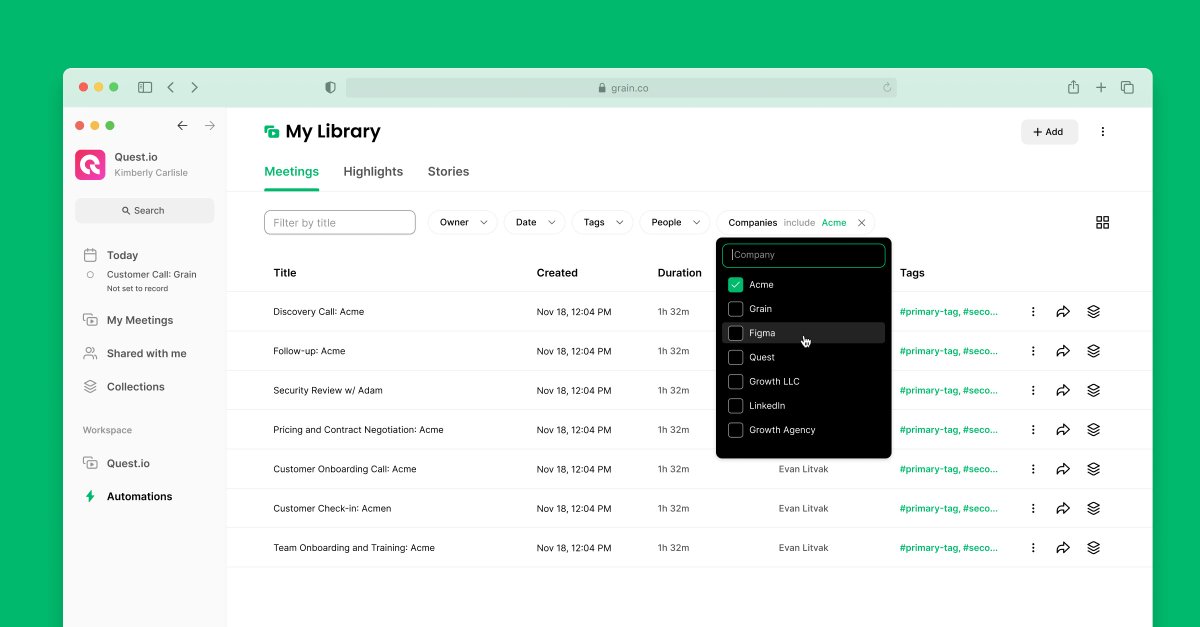Click the Grain logo next to My Library

point(270,131)
